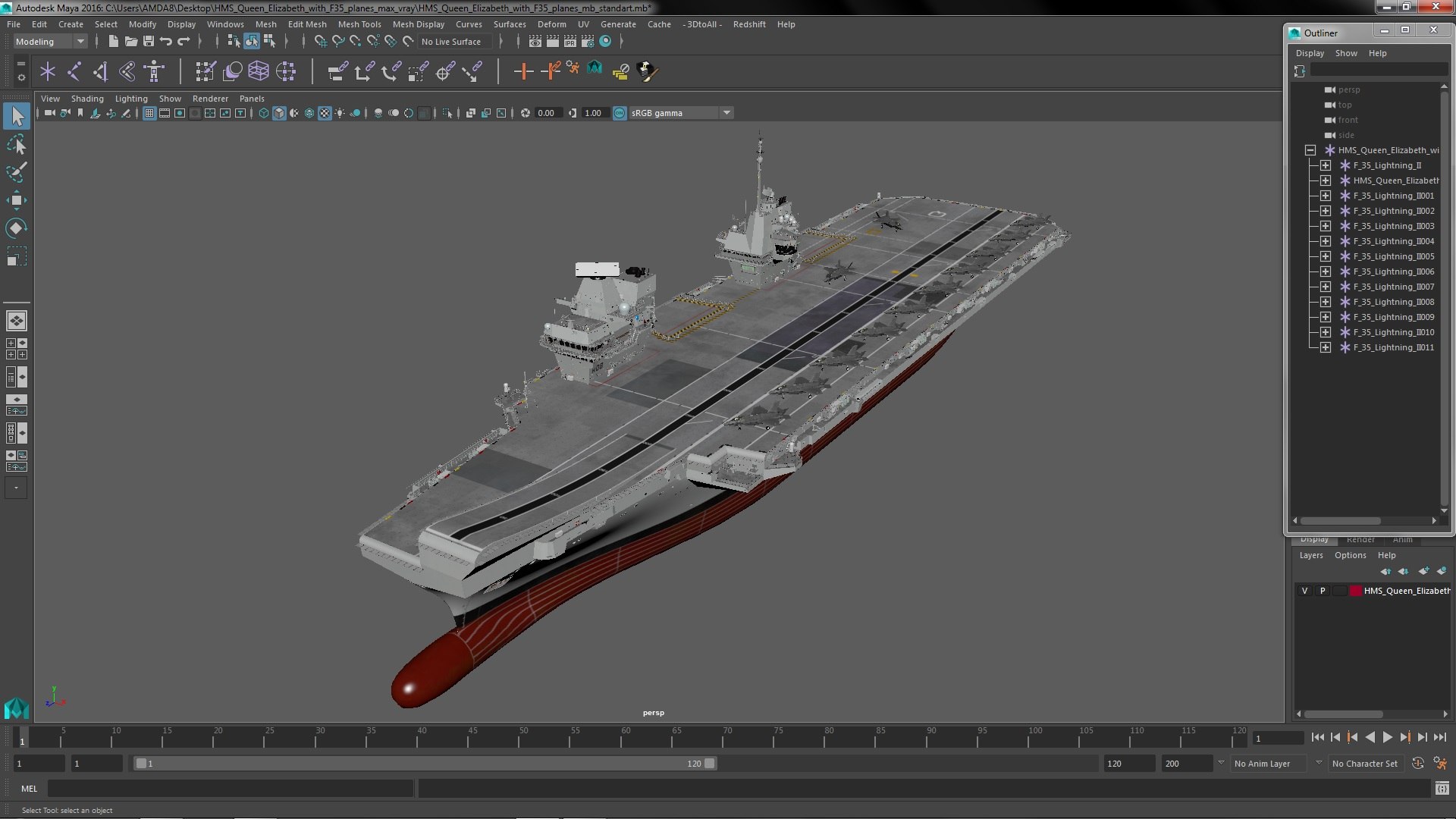Toggle the textured display icon
This screenshot has width=1456, height=819.
pyautogui.click(x=325, y=113)
